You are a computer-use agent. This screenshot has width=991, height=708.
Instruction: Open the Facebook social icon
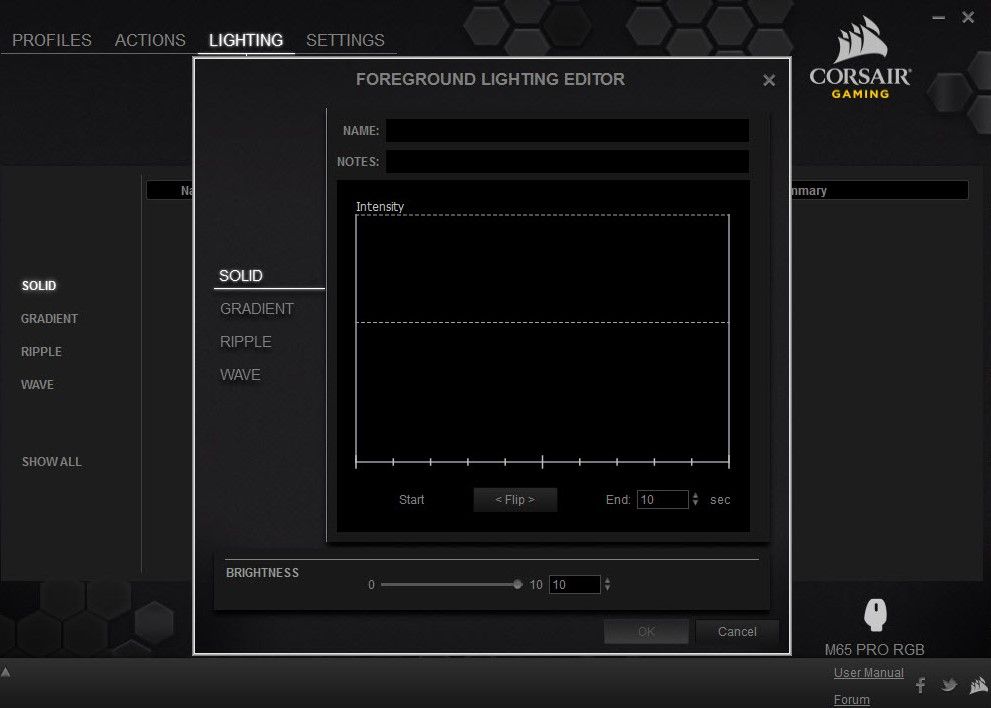pos(921,685)
